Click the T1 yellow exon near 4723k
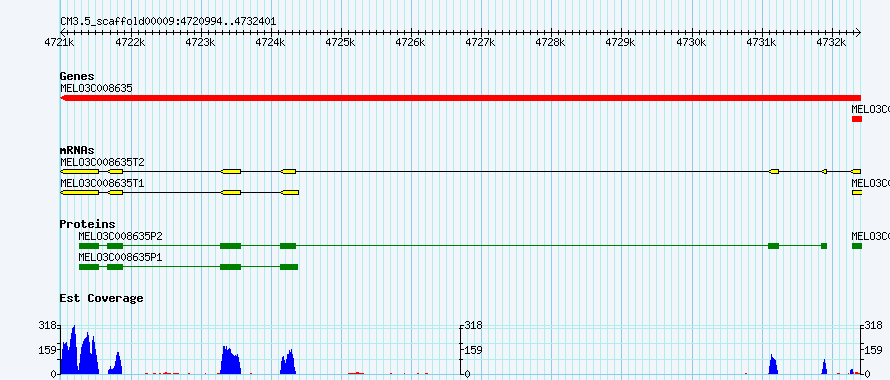This screenshot has height=380, width=890. [231, 193]
